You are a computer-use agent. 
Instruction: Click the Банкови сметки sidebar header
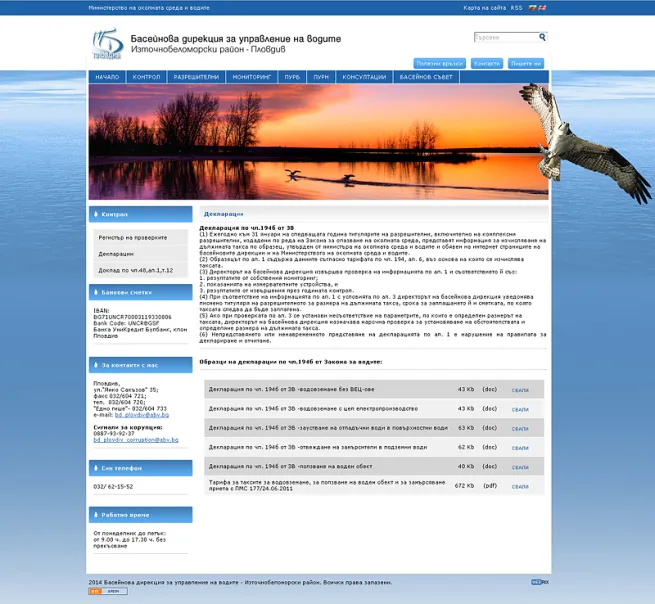tap(141, 292)
